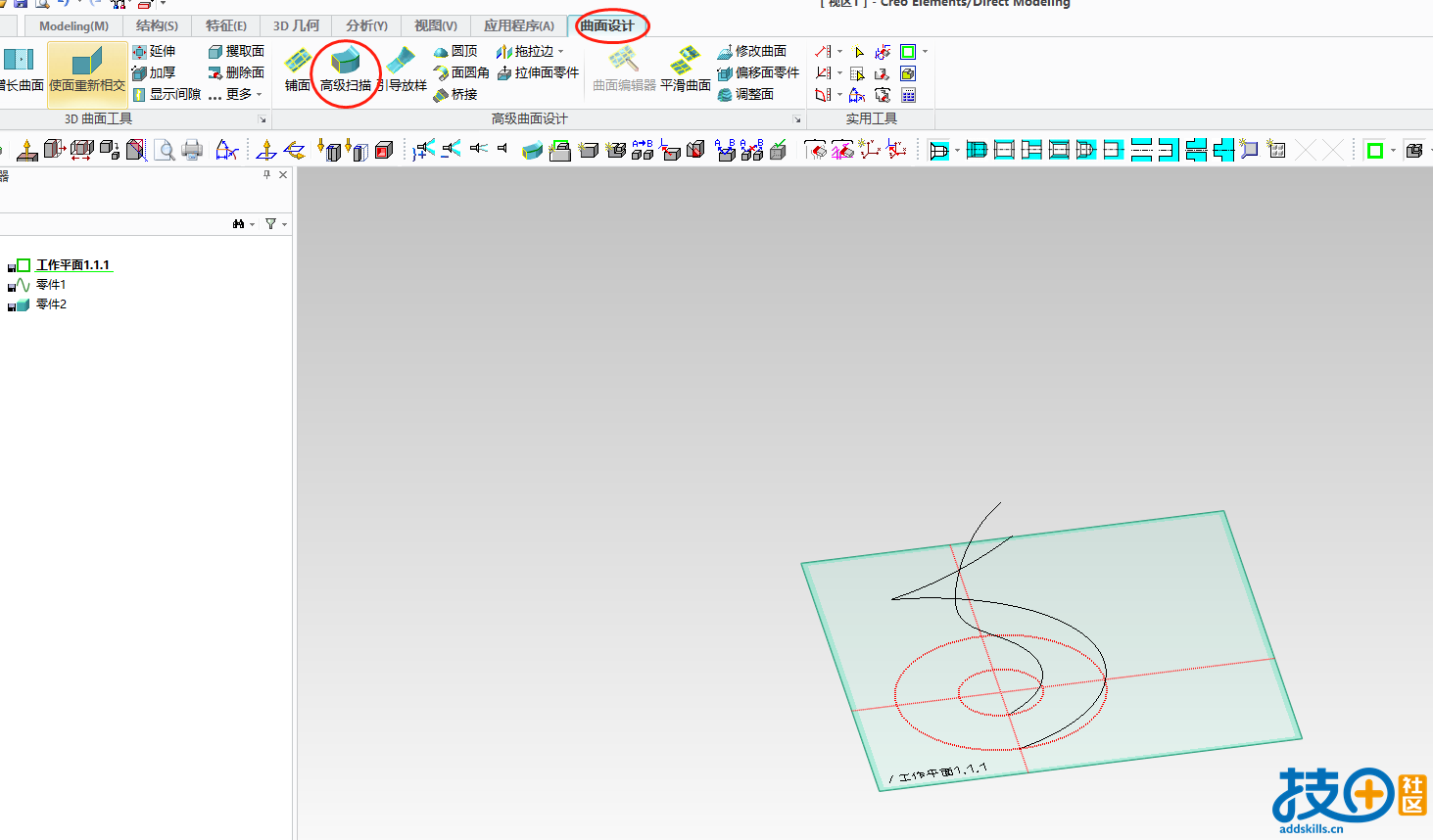Open the 分析(Y) tab

(366, 25)
